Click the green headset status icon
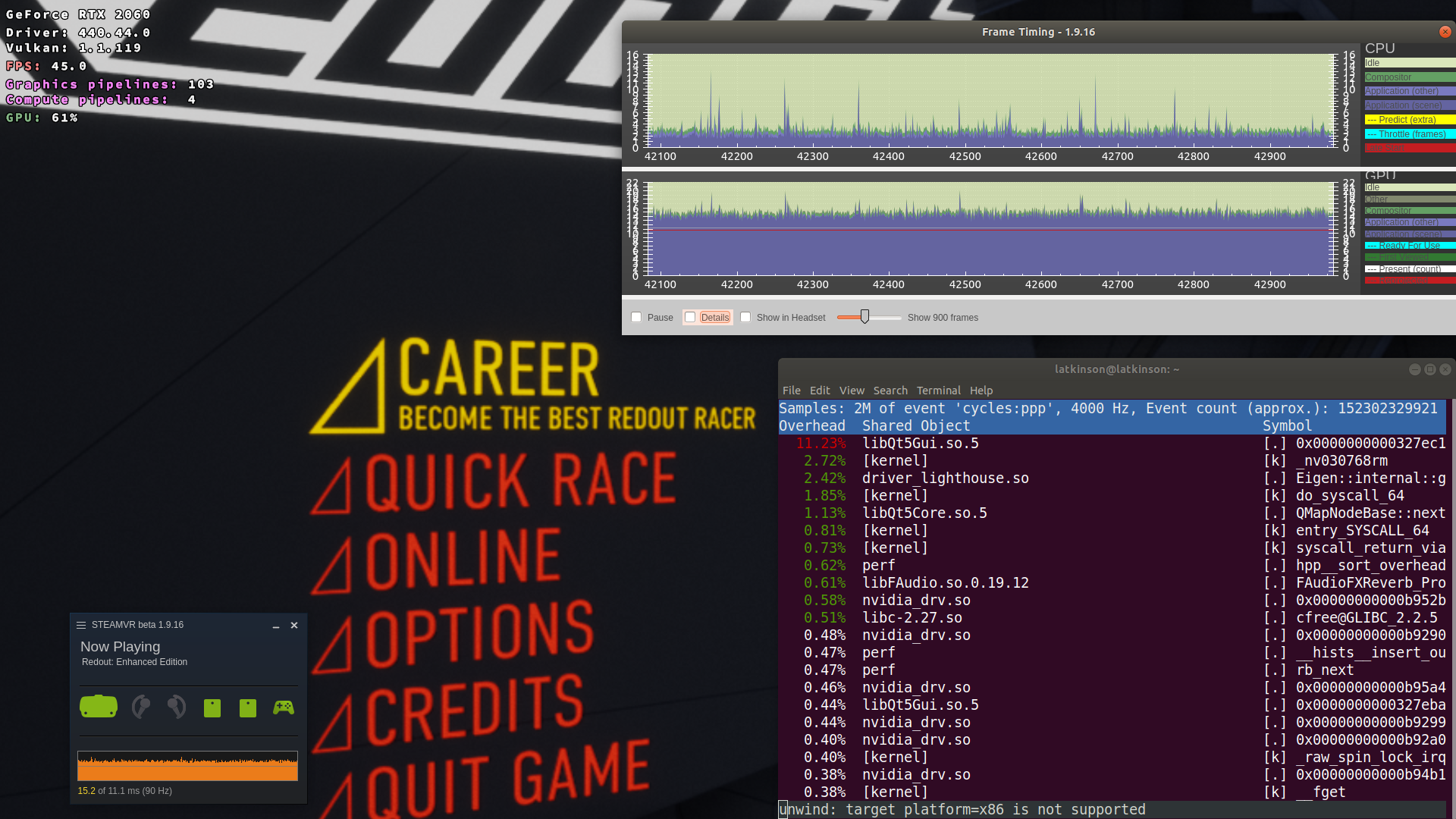 [99, 707]
